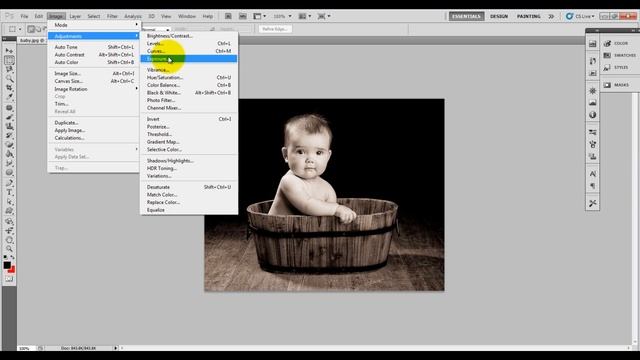This screenshot has height=360, width=640.
Task: Click the Refine Edge button
Action: pyautogui.click(x=275, y=29)
